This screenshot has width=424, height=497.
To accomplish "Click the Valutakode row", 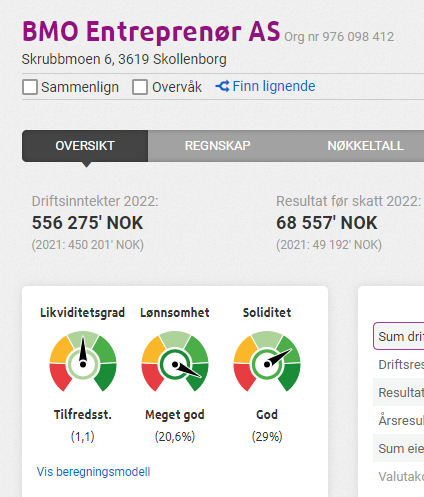I will click(x=399, y=476).
